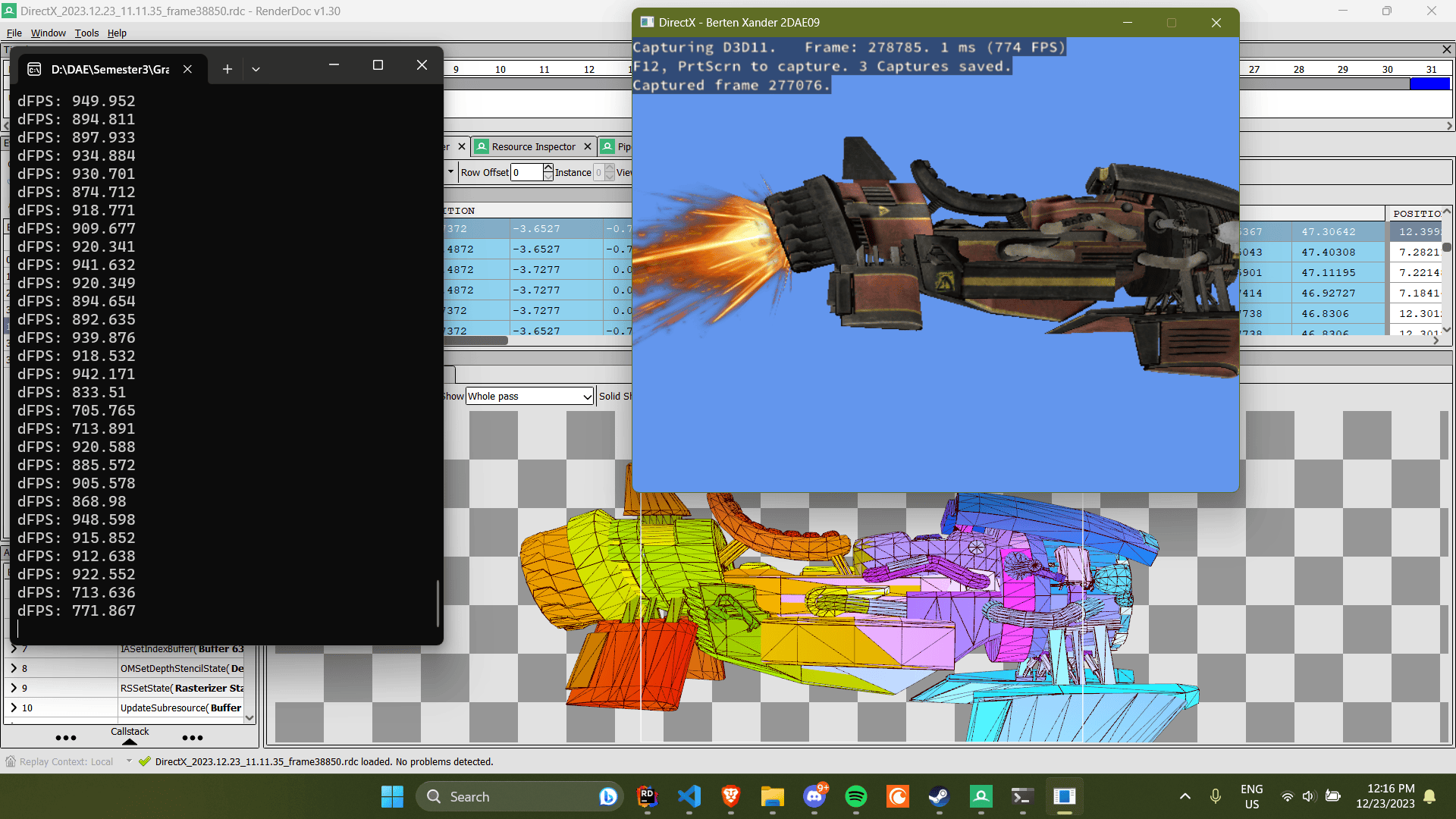Open the notifications bell
Viewport: 1456px width, 819px height.
tap(1429, 796)
